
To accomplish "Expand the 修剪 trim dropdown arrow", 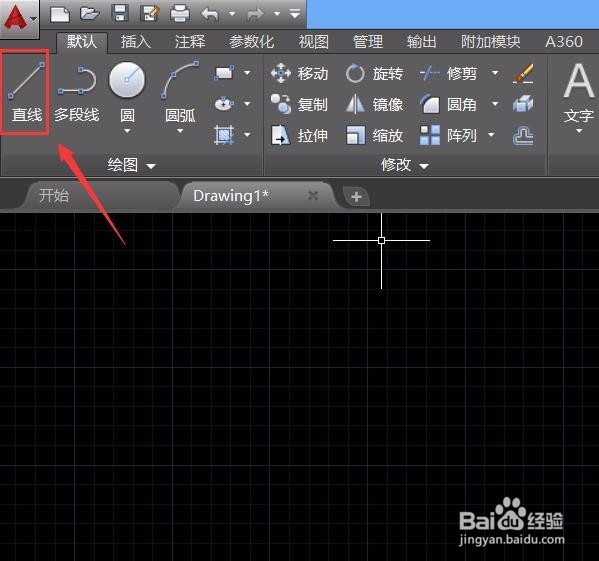I will click(x=495, y=73).
